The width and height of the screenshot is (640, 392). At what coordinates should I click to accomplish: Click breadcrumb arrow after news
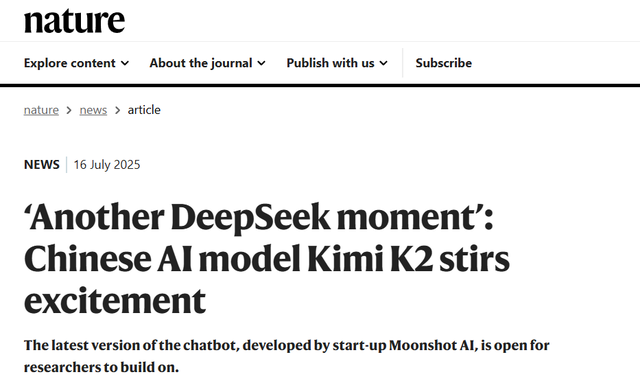pos(118,110)
